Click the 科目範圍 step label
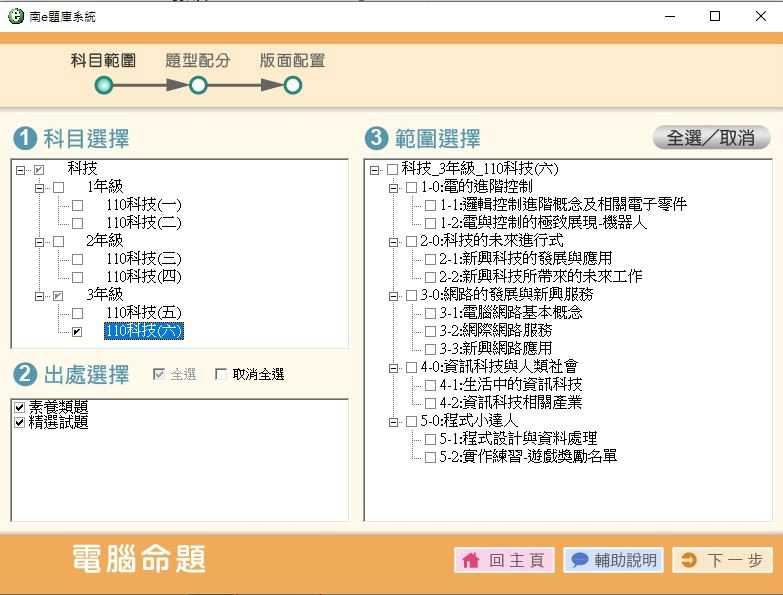 pos(103,60)
